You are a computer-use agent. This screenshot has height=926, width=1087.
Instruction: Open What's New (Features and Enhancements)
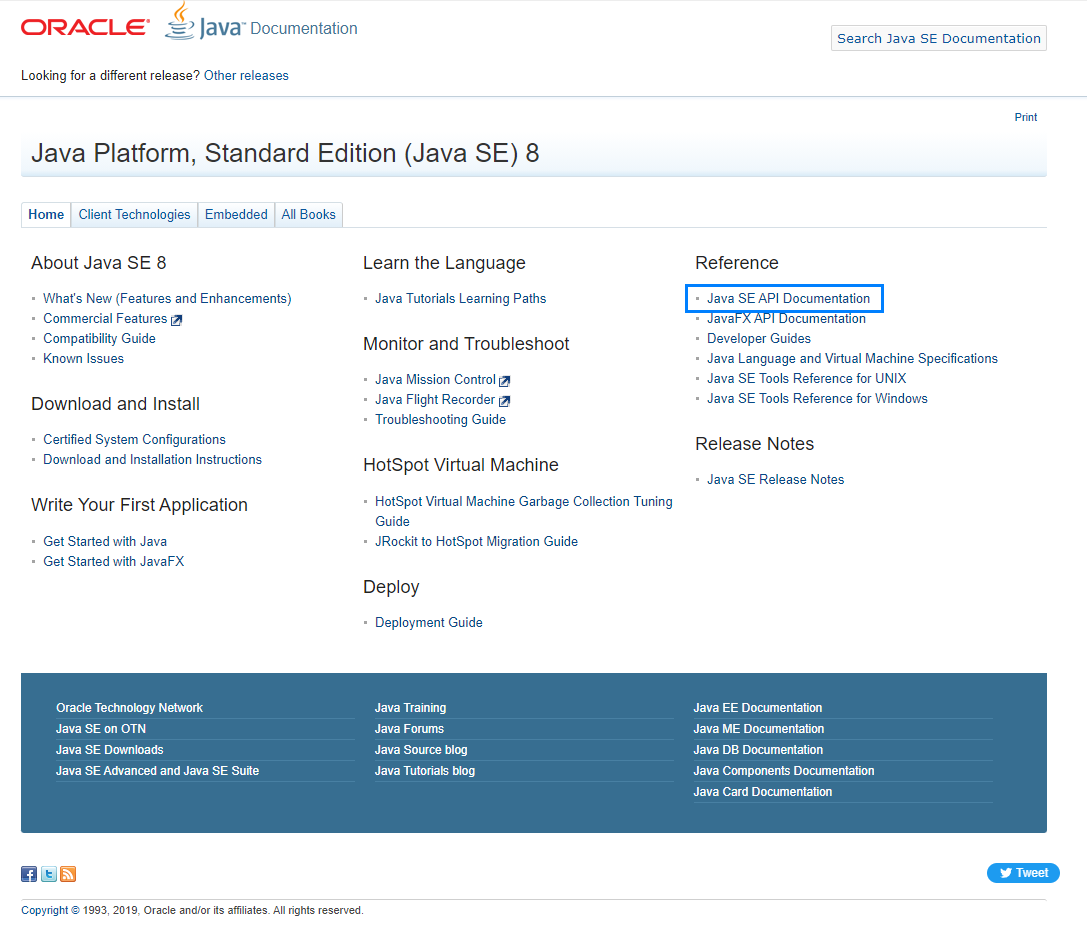167,299
